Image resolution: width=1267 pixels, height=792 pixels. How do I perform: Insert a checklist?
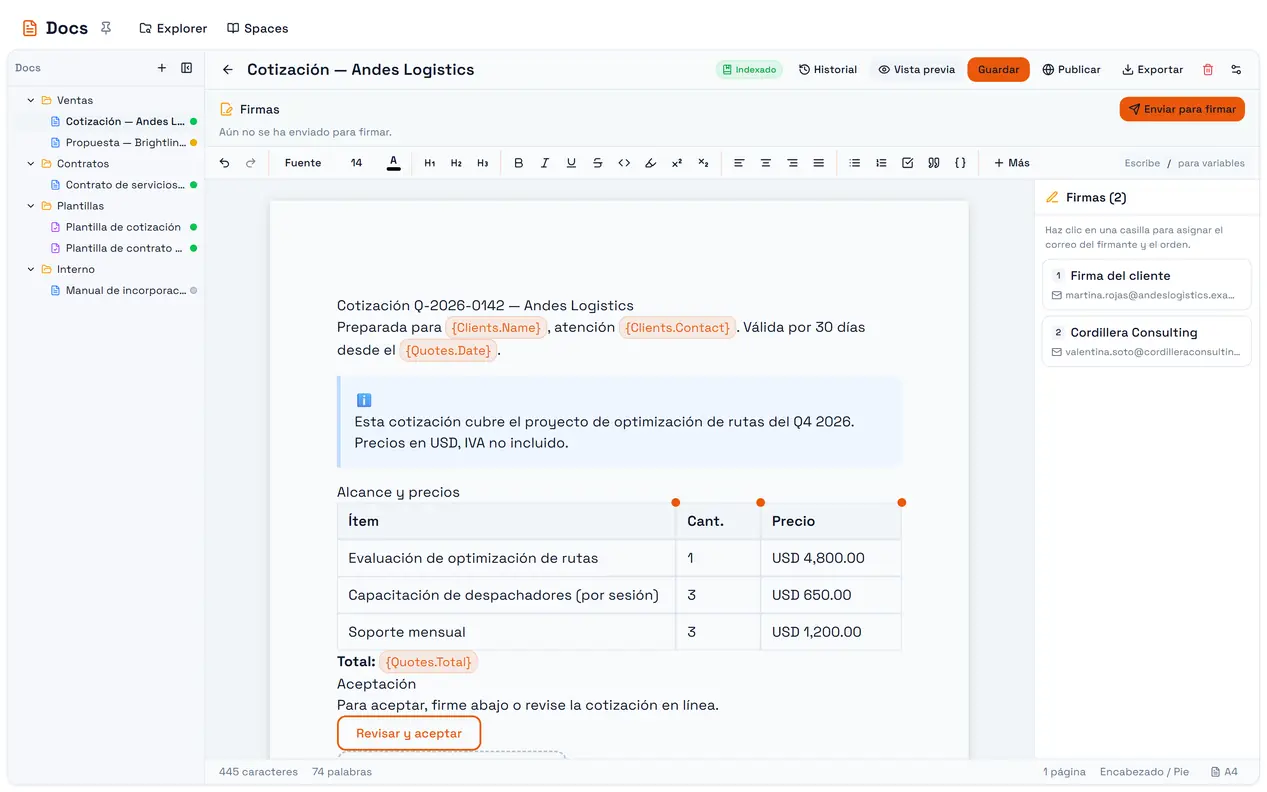click(908, 163)
